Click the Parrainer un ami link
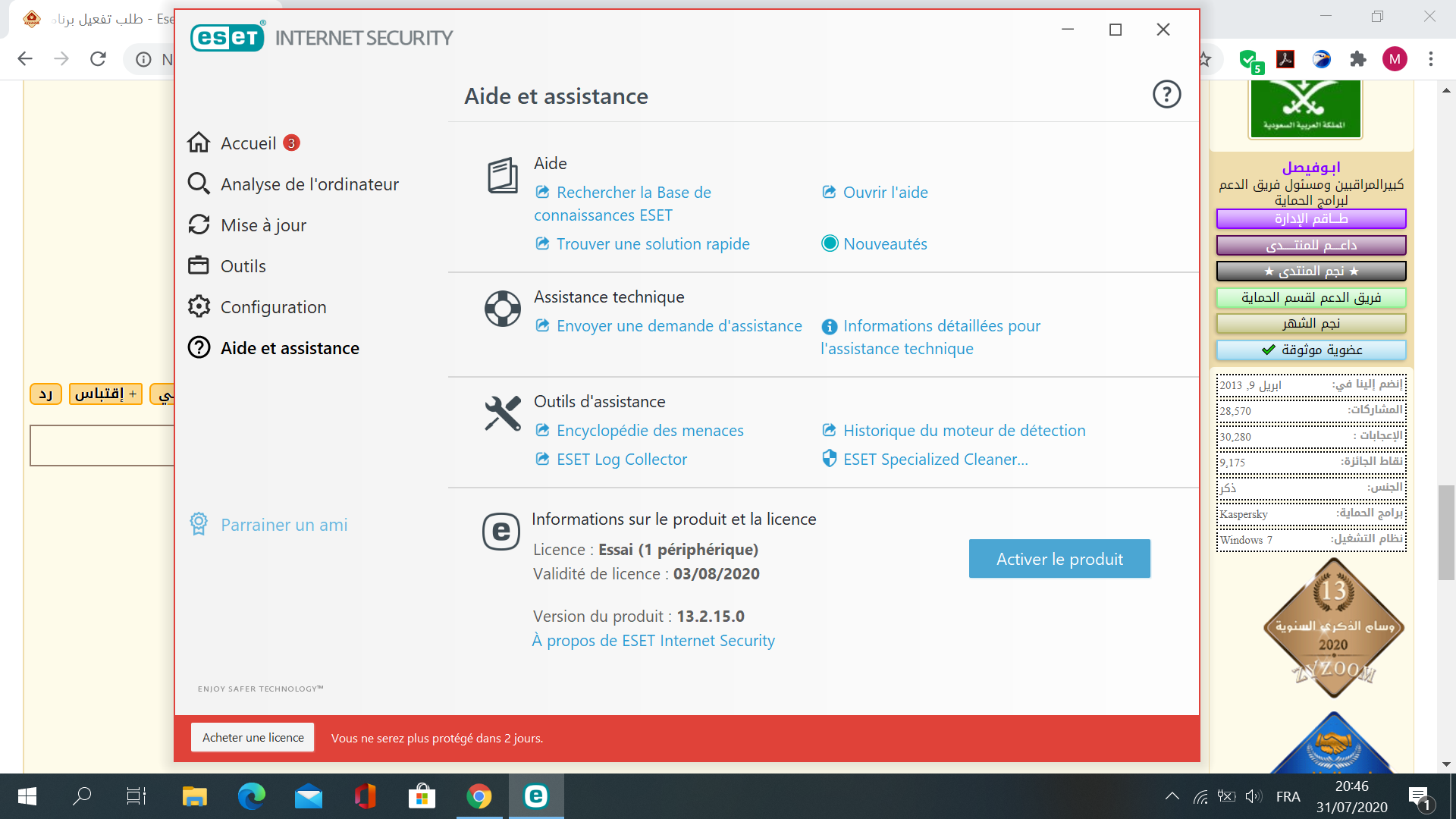 pyautogui.click(x=284, y=525)
